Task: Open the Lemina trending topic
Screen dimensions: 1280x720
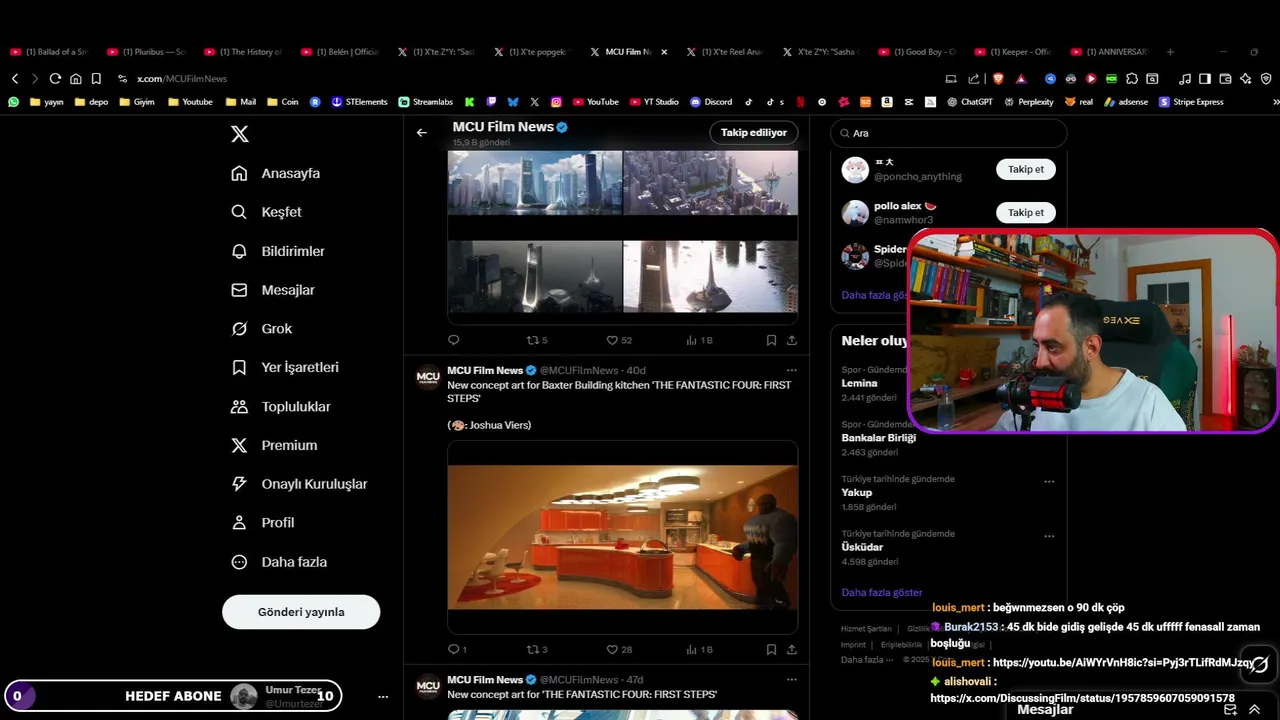Action: click(x=859, y=383)
